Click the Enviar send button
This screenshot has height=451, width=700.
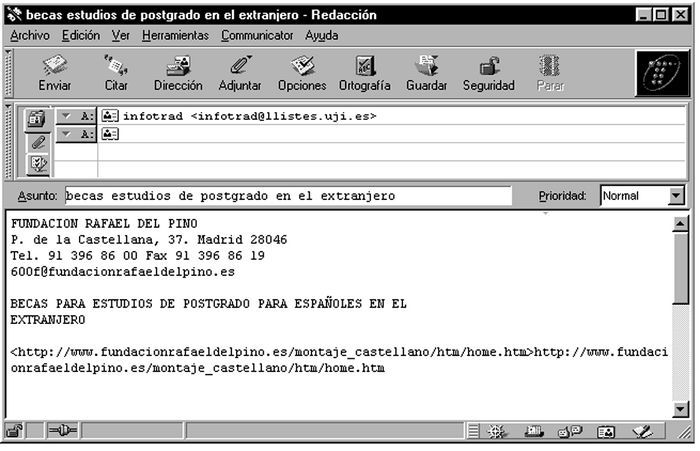tap(54, 74)
